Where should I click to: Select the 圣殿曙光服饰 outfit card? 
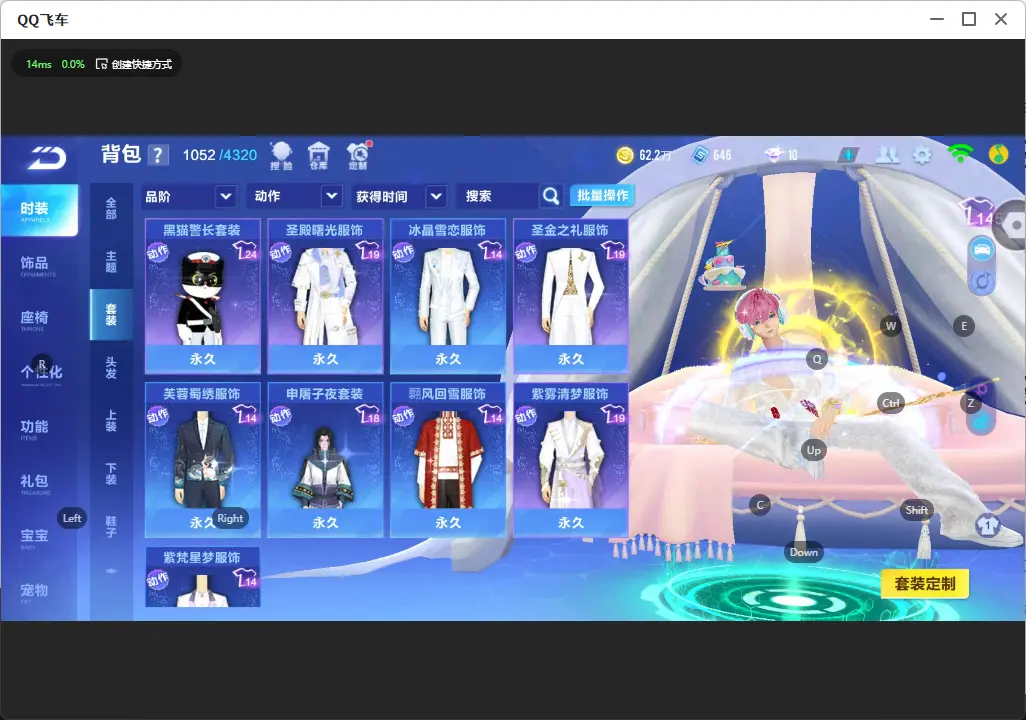tap(325, 297)
